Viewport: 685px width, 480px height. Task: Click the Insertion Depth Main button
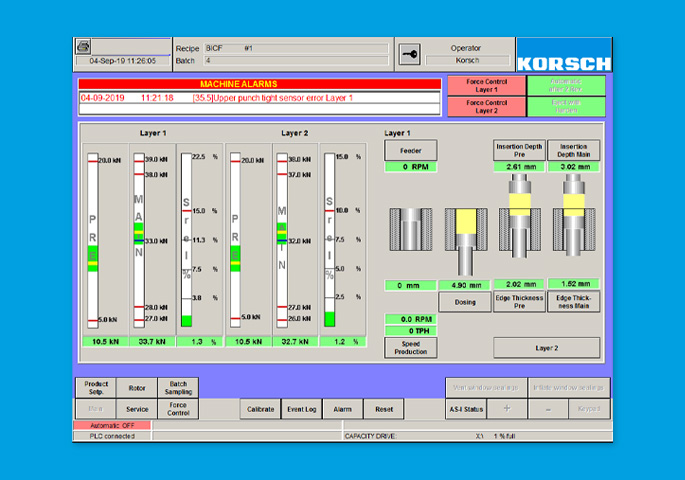[x=574, y=151]
